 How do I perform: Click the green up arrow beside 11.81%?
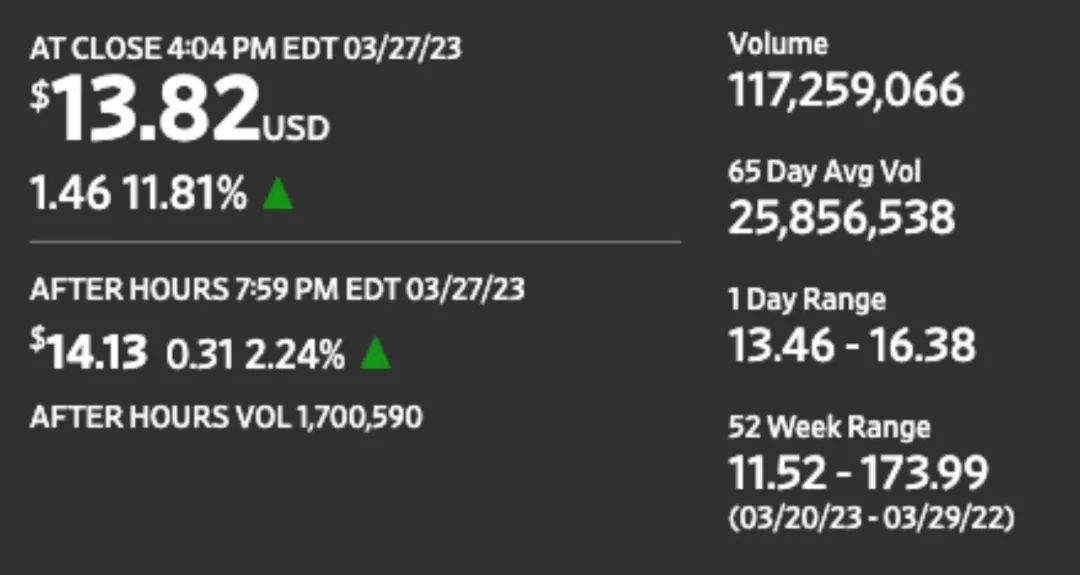pyautogui.click(x=278, y=194)
